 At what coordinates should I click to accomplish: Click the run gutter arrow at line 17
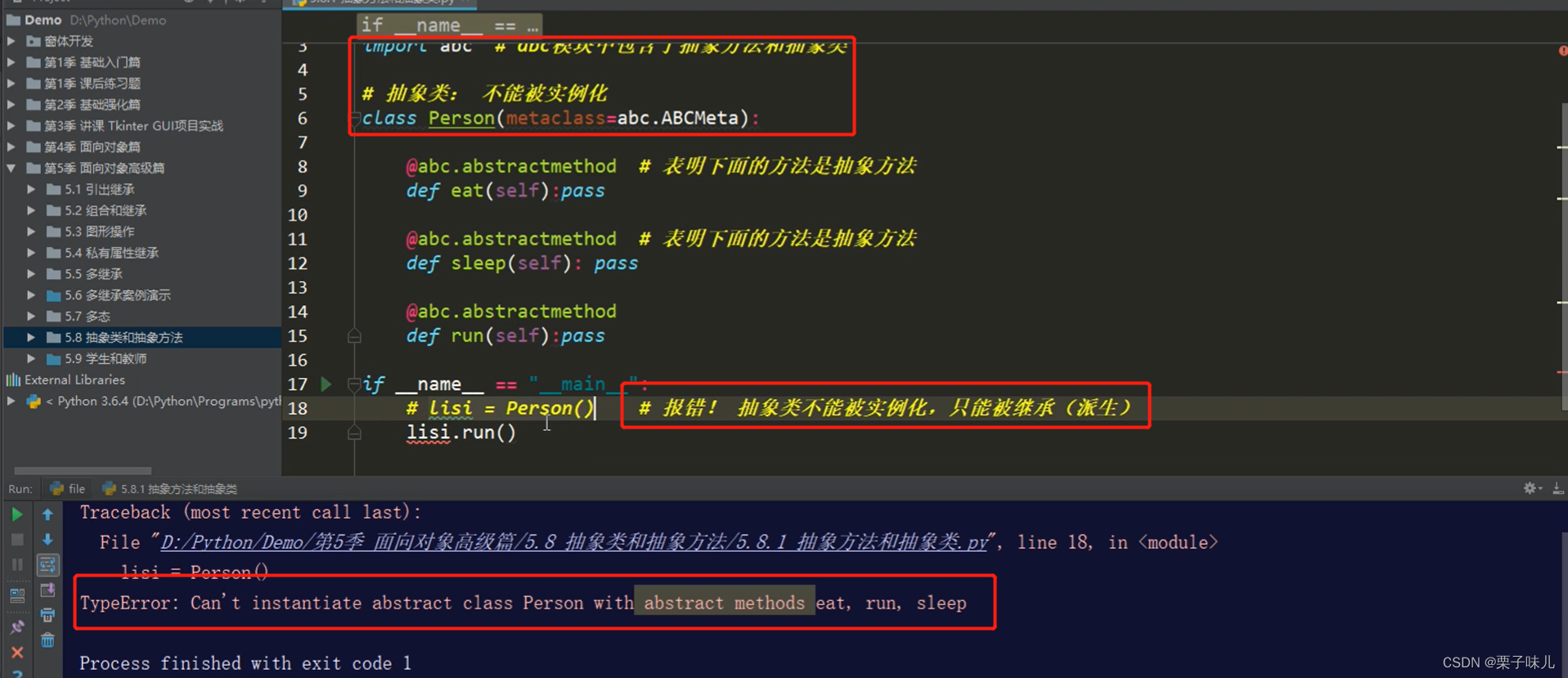[326, 384]
